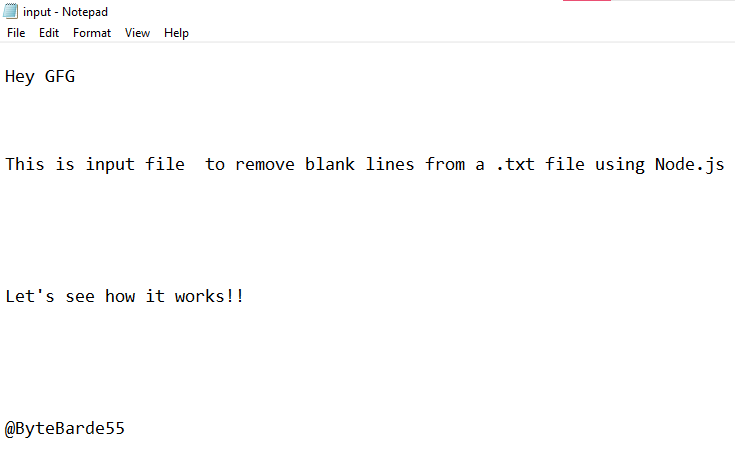Place cursor in the word 'remove'

click(265, 165)
